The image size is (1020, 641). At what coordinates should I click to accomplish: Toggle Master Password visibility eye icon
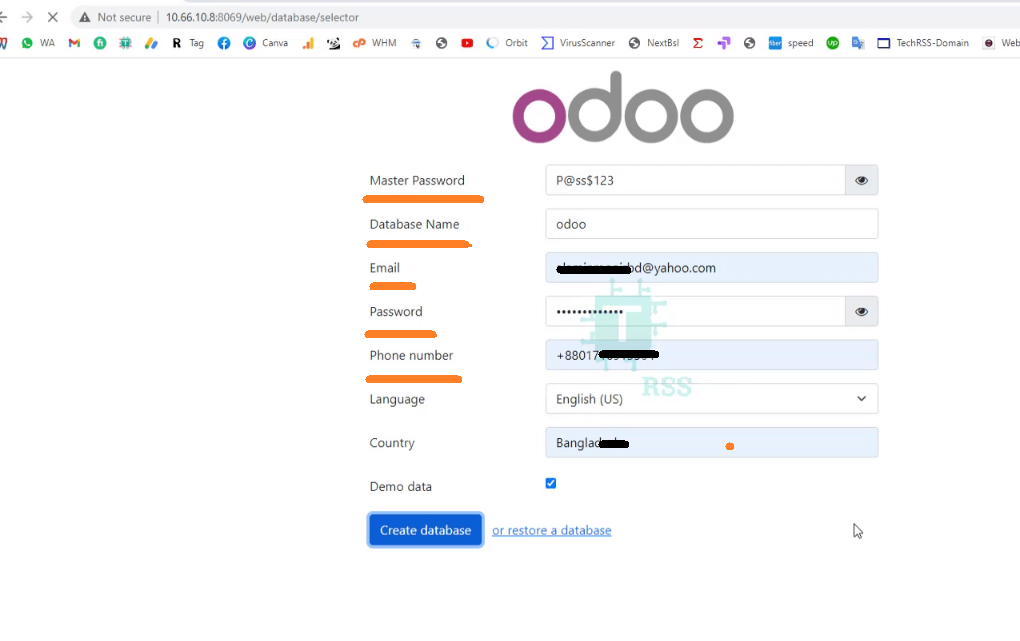861,180
